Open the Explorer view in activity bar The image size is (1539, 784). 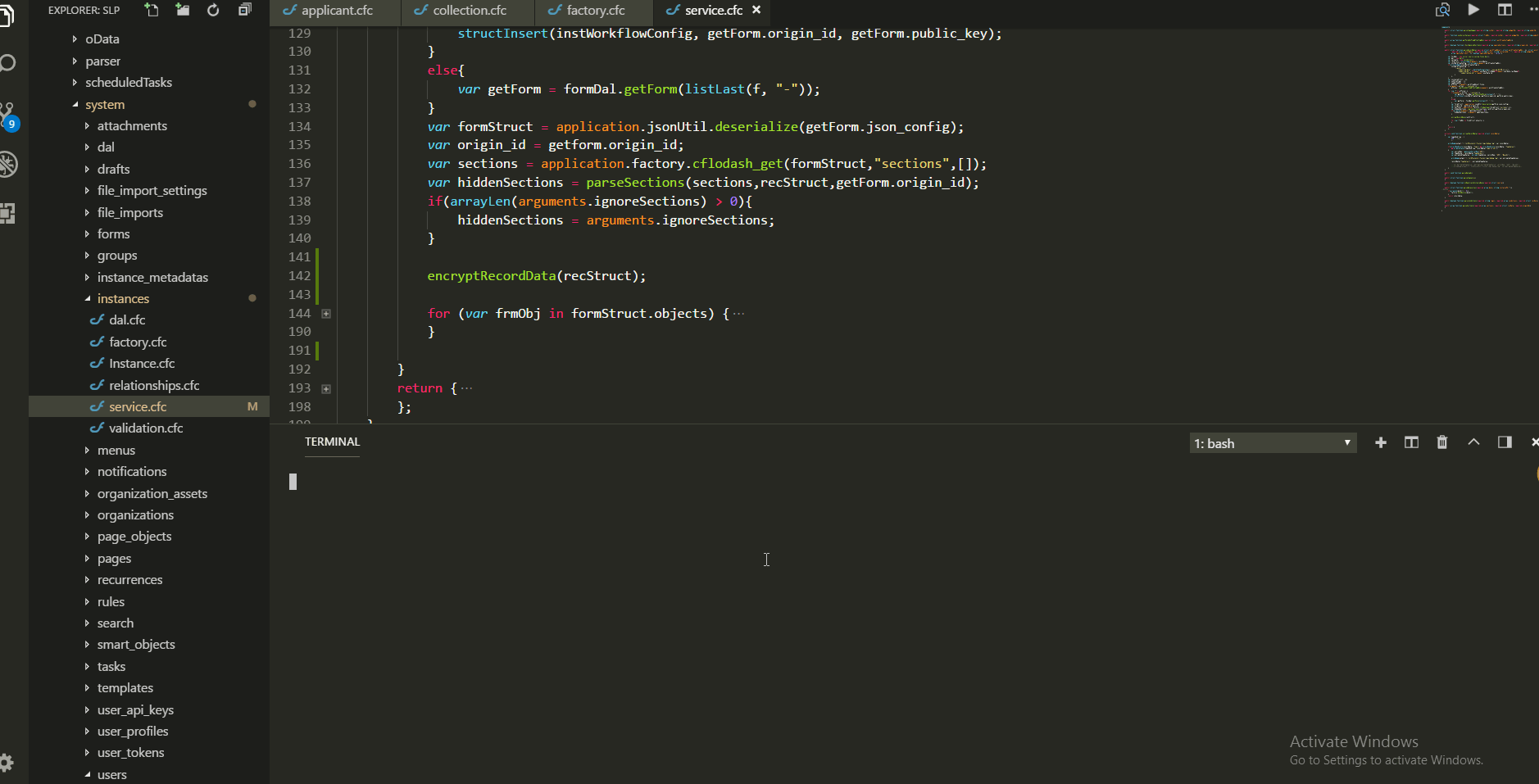(x=7, y=16)
